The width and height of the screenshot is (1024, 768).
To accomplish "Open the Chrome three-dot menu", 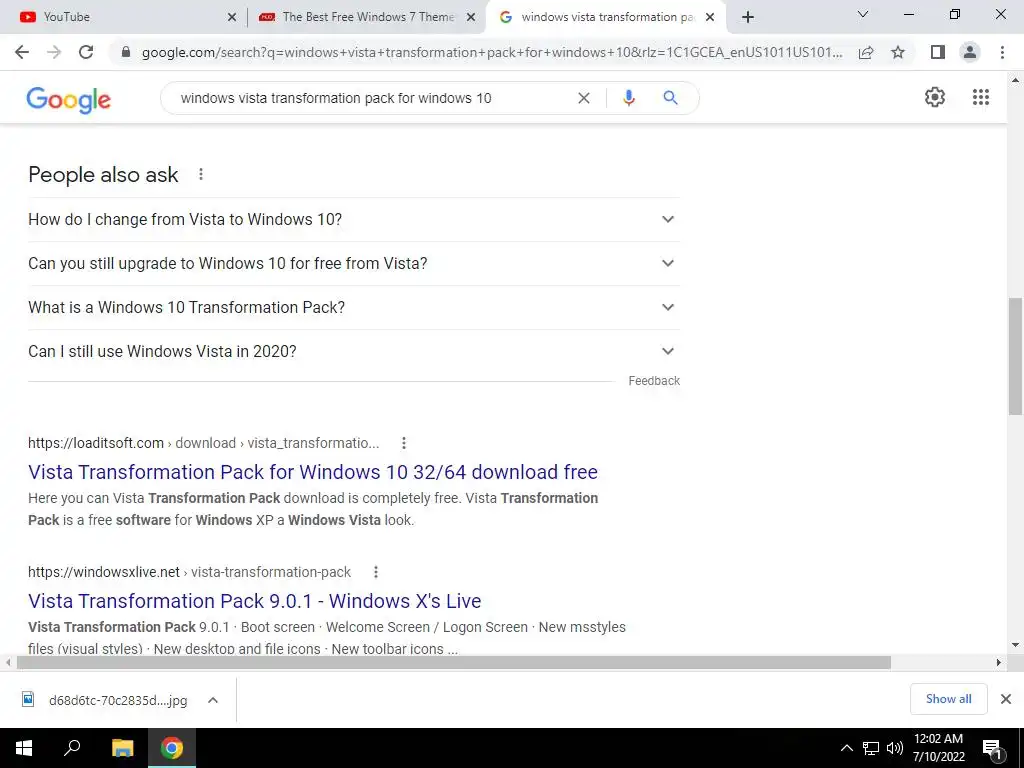I will click(1002, 52).
